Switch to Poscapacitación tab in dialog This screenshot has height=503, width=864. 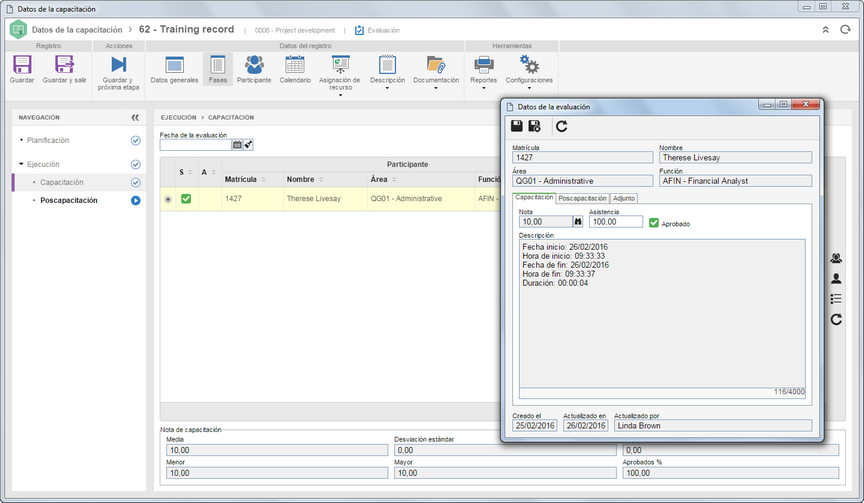pyautogui.click(x=582, y=198)
